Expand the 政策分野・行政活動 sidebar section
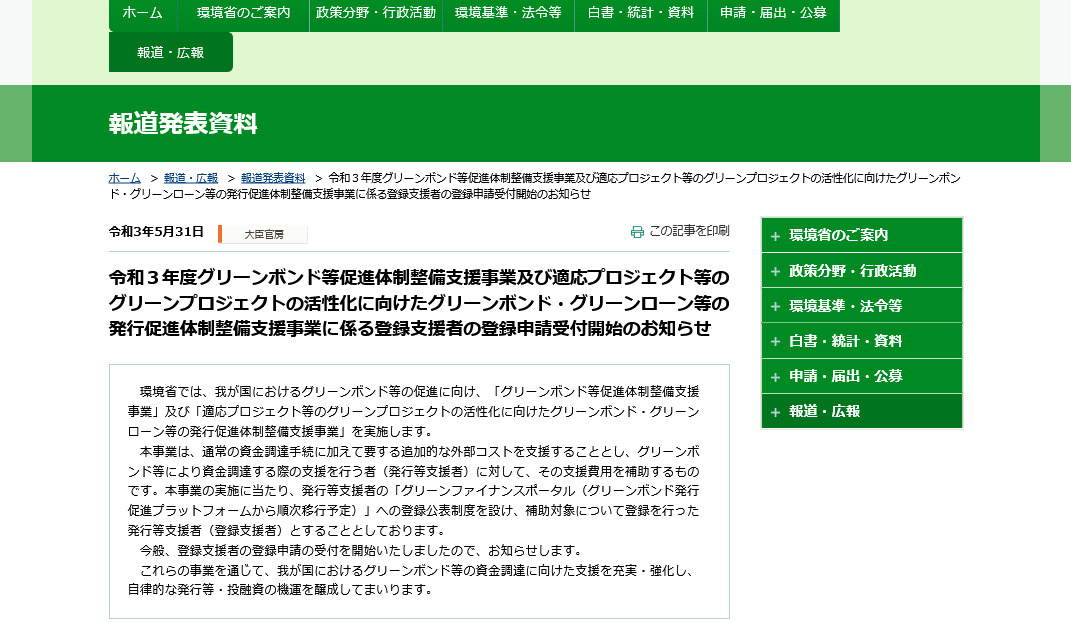This screenshot has height=622, width=1071. (861, 270)
